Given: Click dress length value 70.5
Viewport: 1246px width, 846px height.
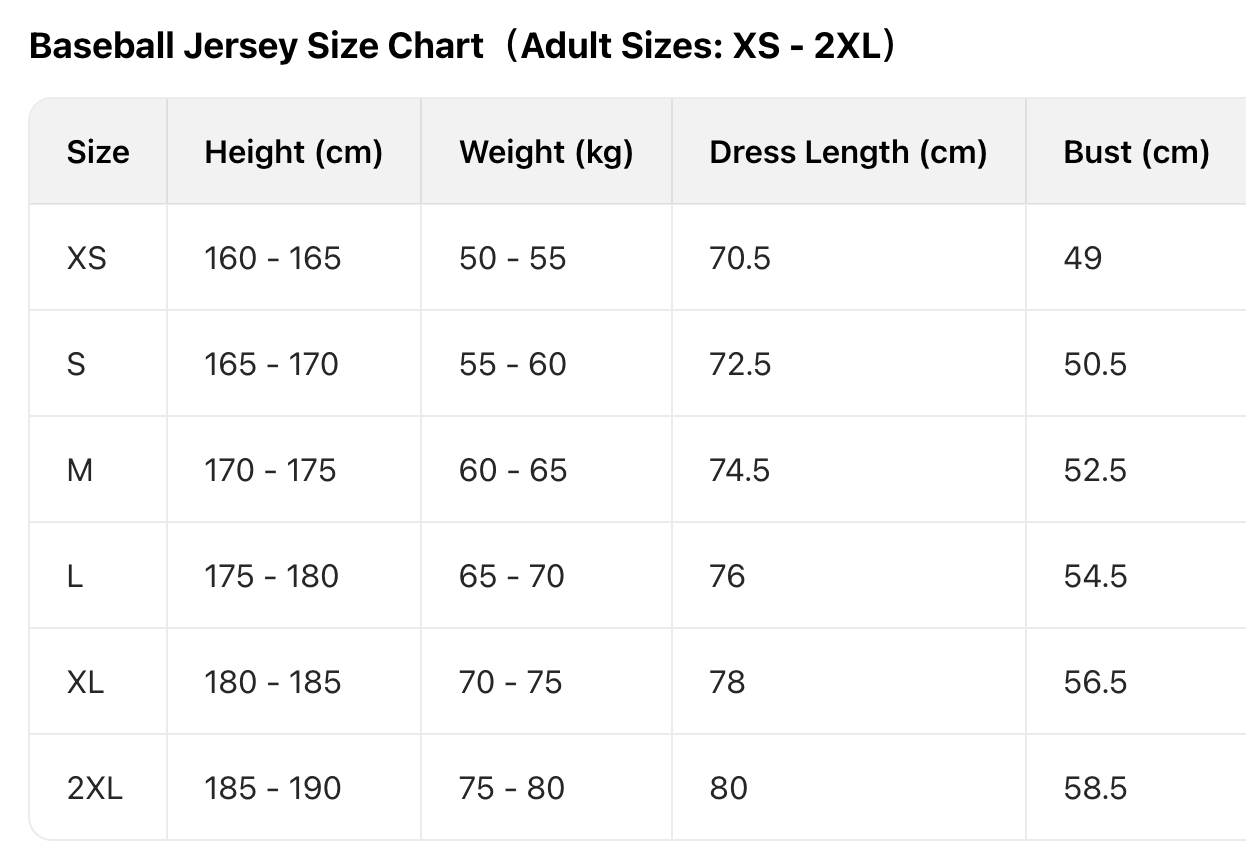Looking at the screenshot, I should [740, 258].
